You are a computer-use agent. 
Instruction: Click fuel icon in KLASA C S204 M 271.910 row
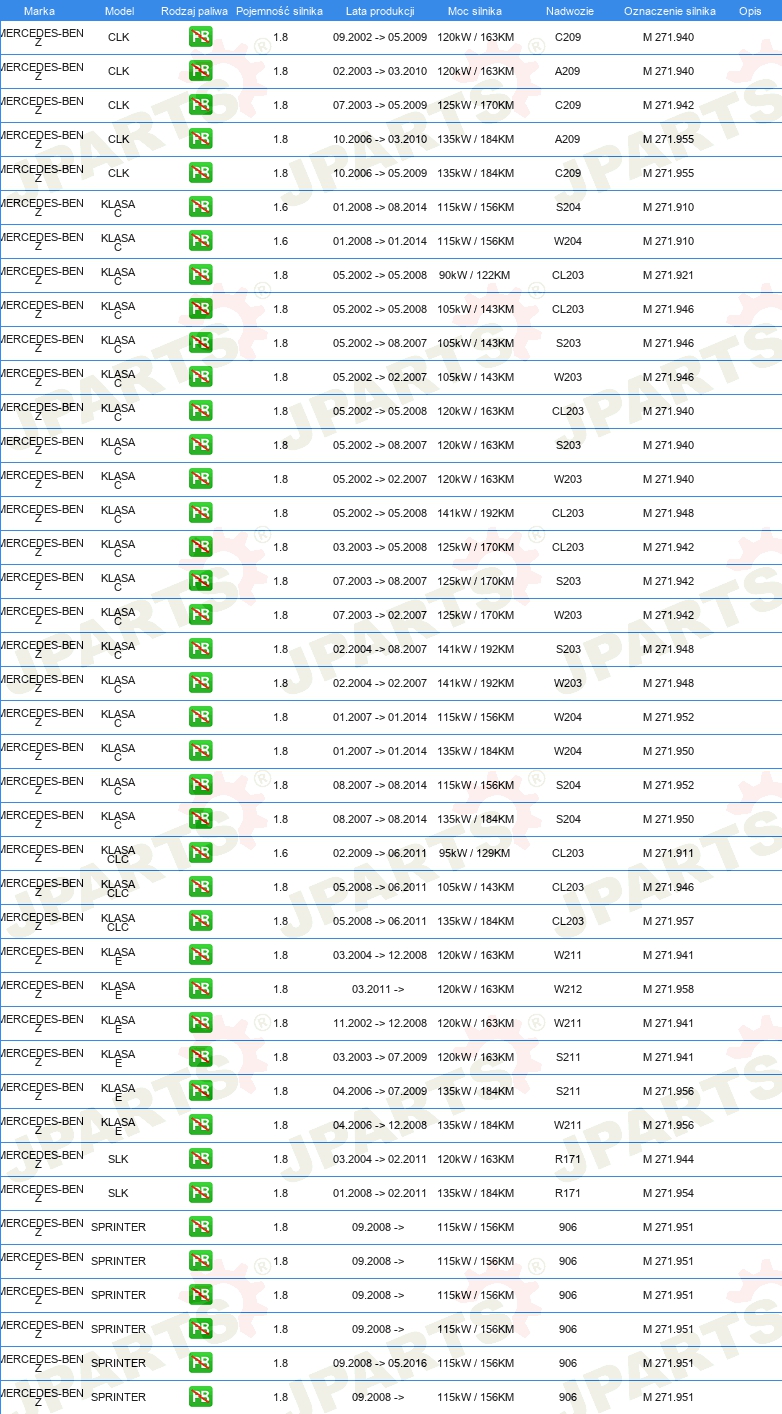point(200,207)
